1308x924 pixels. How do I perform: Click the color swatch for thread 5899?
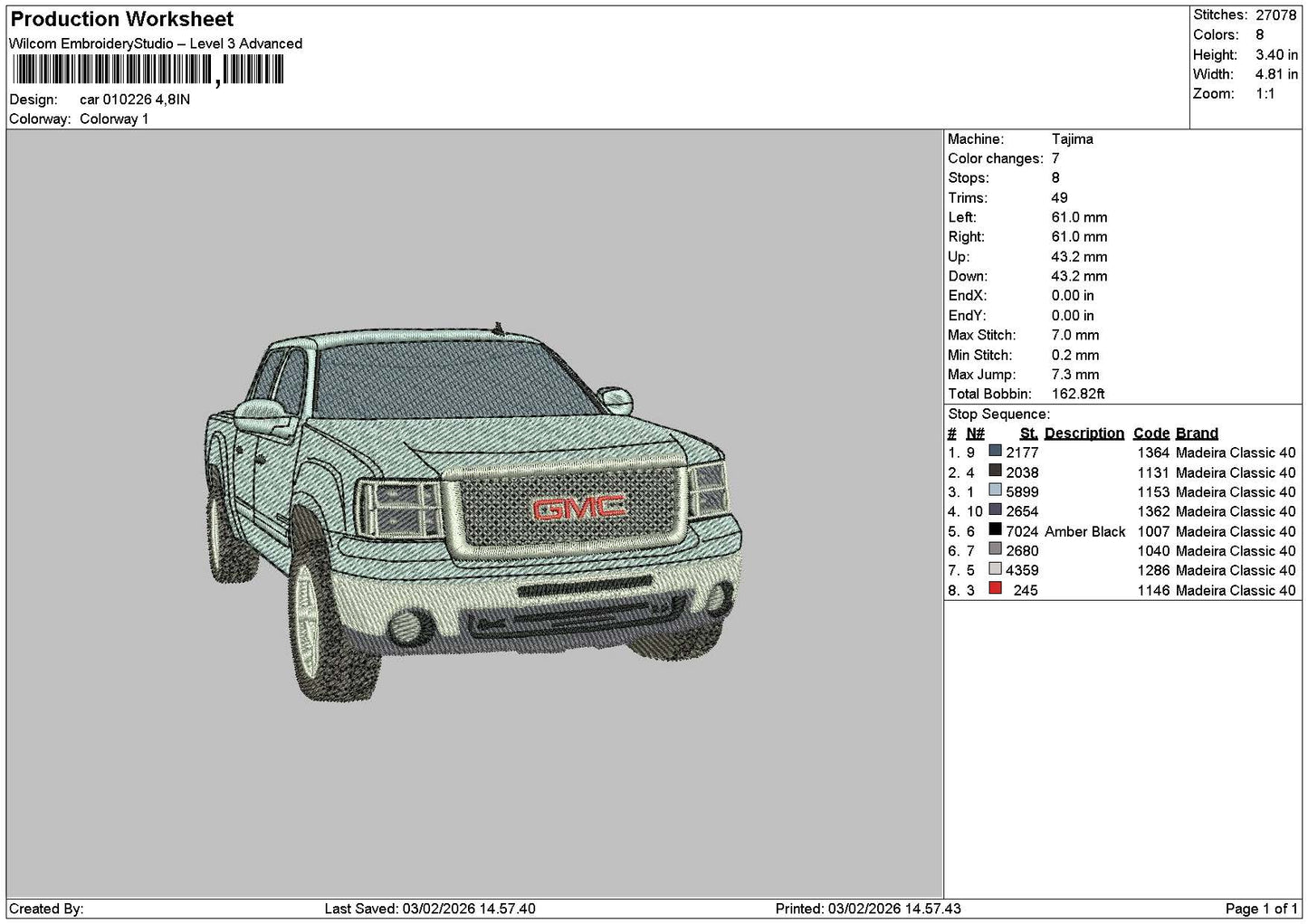995,491
